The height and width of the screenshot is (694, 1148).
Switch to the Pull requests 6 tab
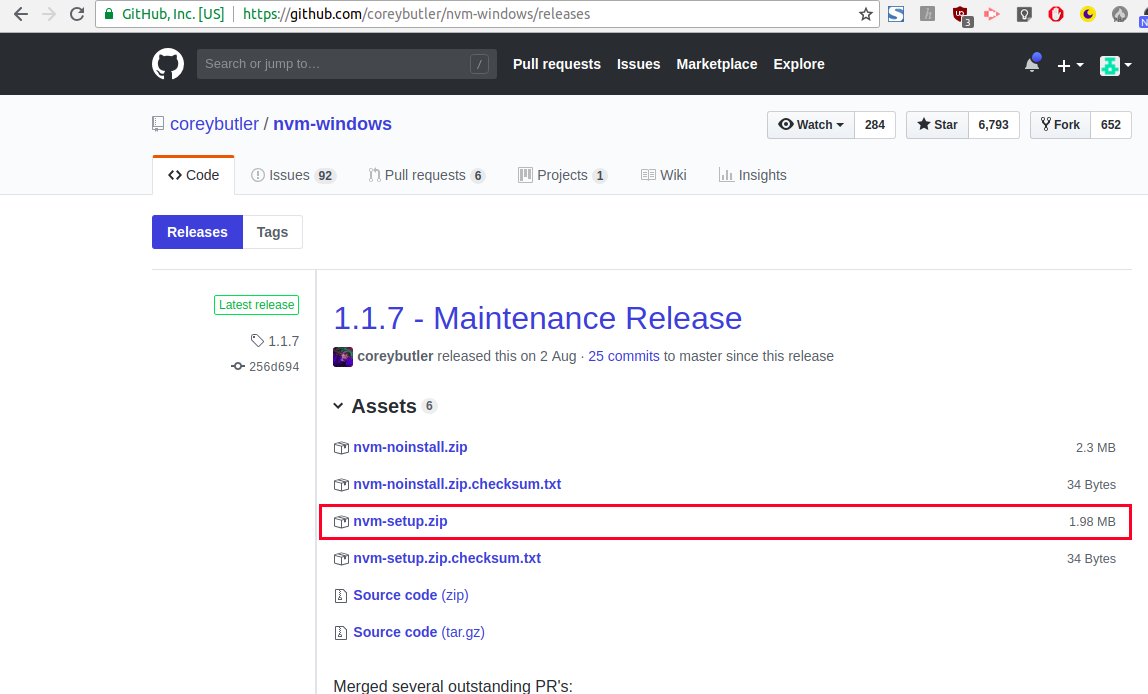[426, 175]
